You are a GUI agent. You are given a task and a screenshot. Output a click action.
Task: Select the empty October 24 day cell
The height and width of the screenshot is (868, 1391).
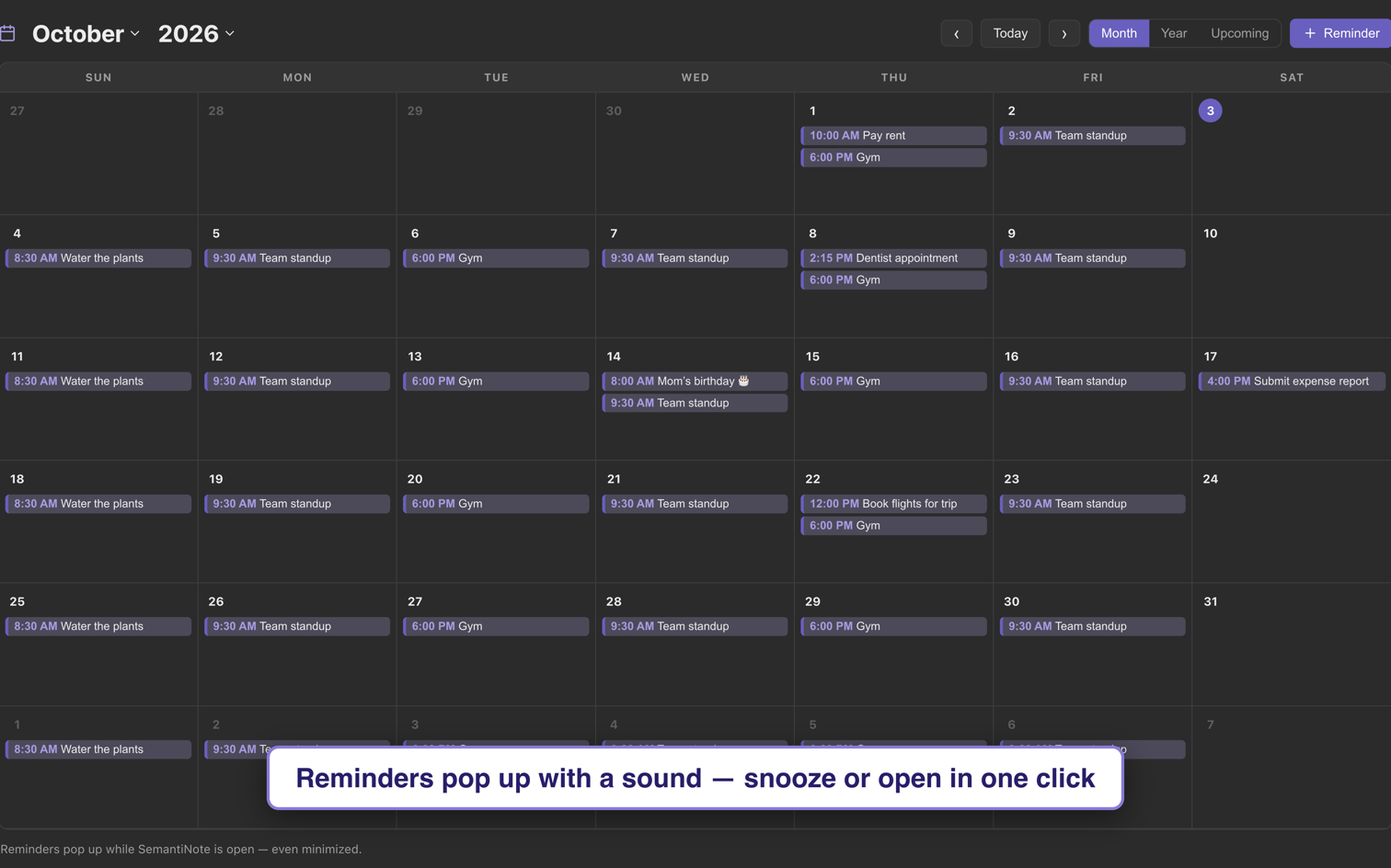click(x=1292, y=521)
